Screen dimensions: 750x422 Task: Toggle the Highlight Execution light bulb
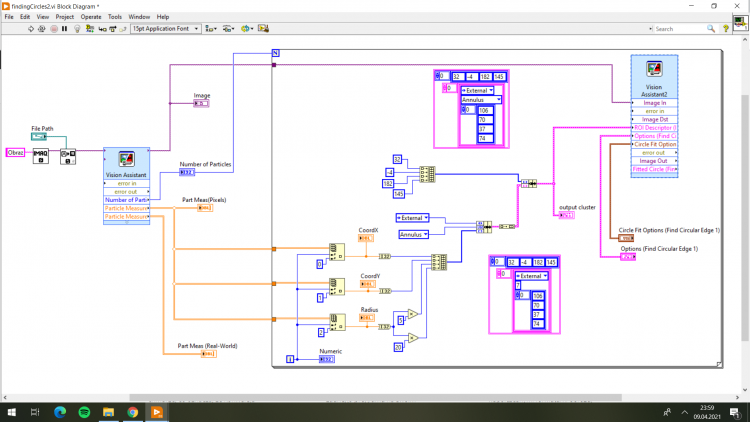tap(77, 29)
